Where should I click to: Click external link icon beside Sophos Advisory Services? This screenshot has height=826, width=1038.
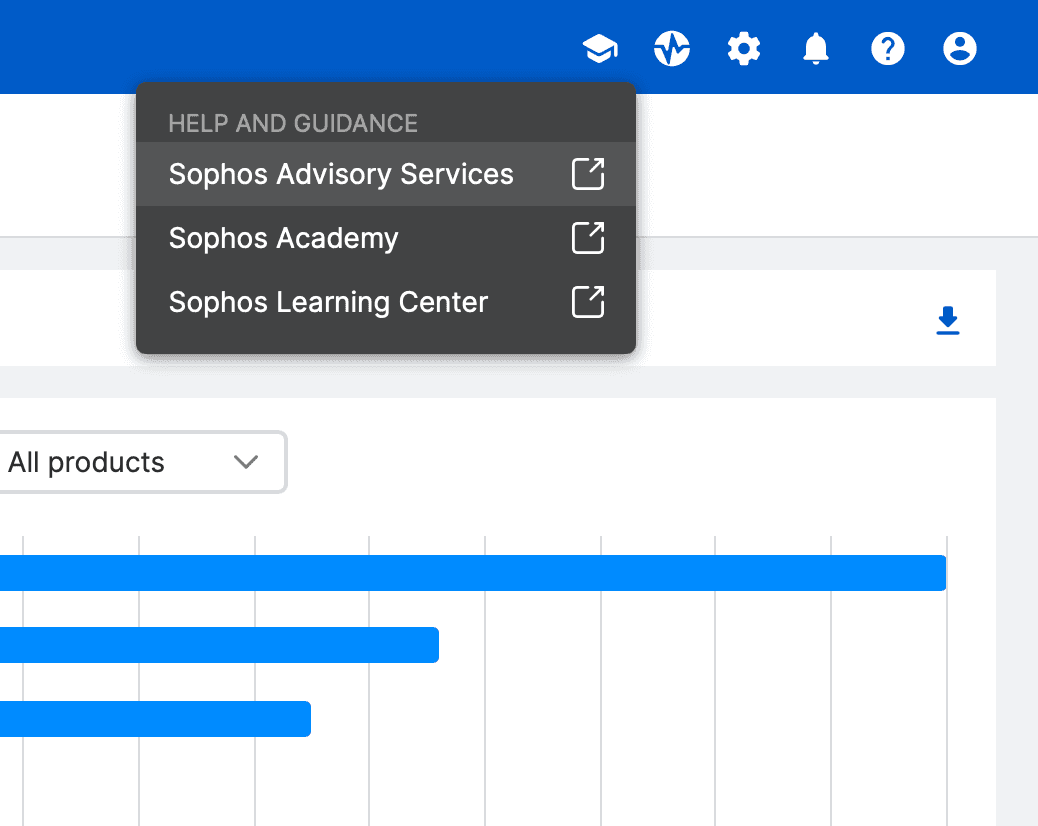coord(588,174)
